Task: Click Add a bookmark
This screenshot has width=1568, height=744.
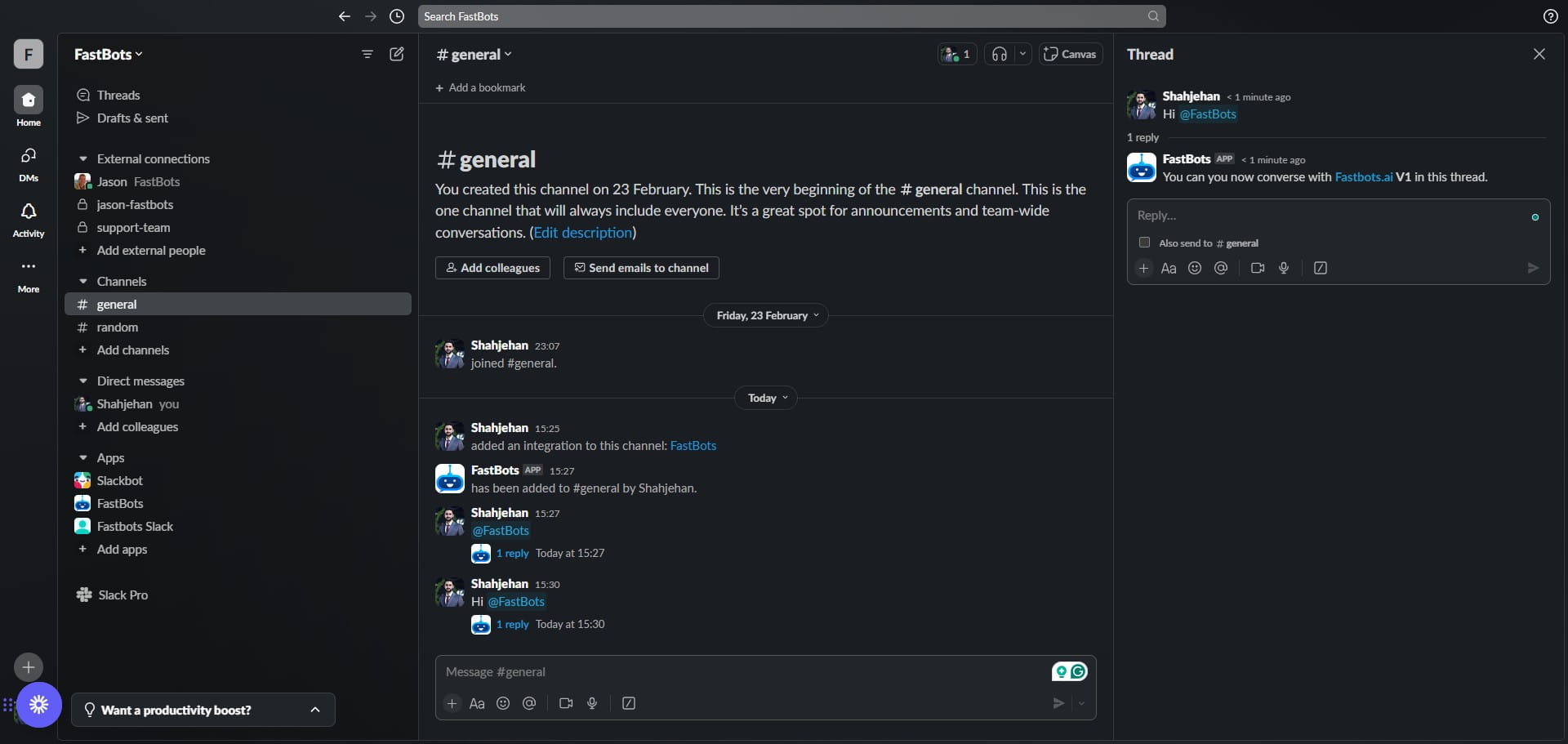Action: pos(480,87)
